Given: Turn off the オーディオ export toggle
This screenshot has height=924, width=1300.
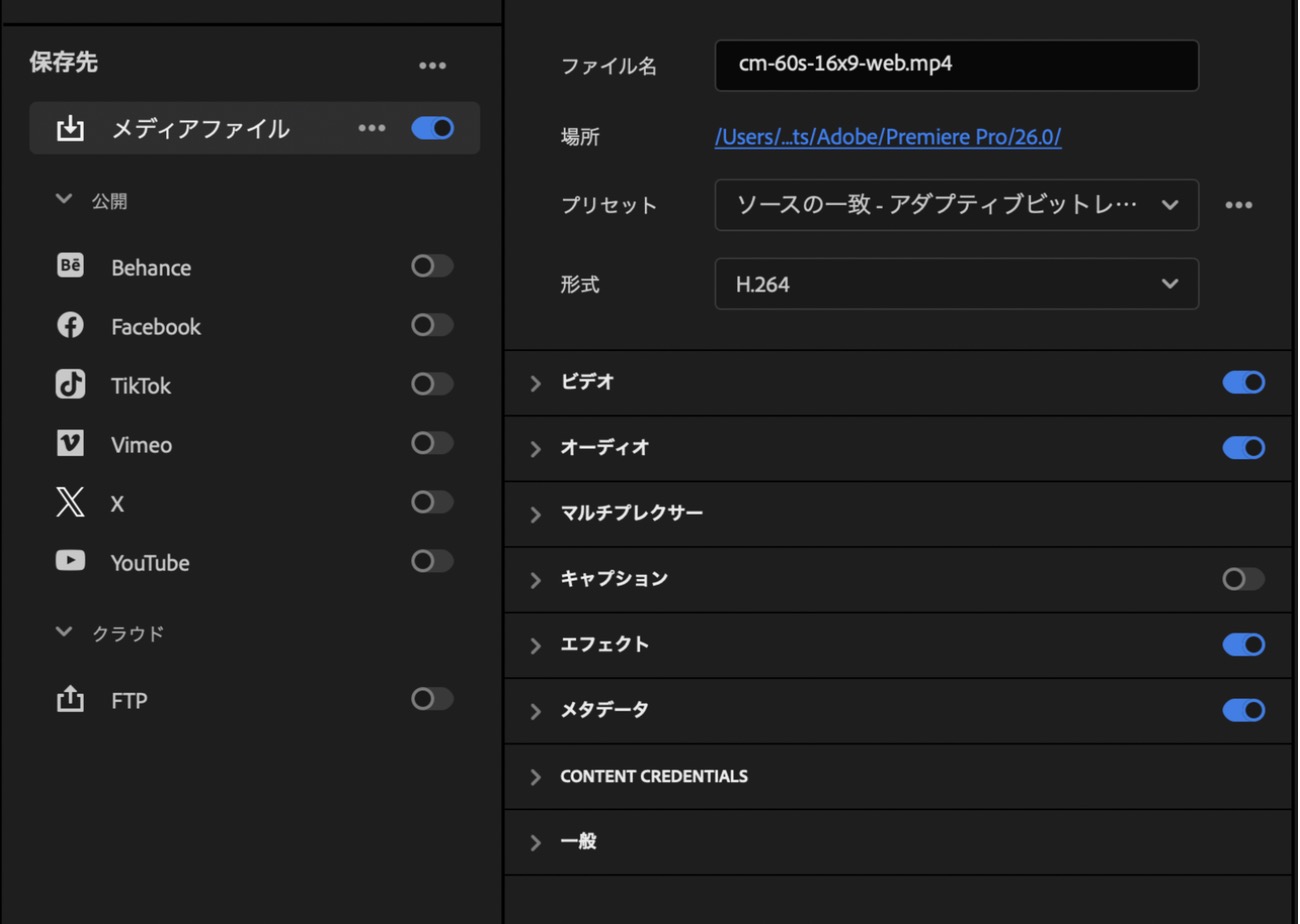Looking at the screenshot, I should tap(1244, 447).
